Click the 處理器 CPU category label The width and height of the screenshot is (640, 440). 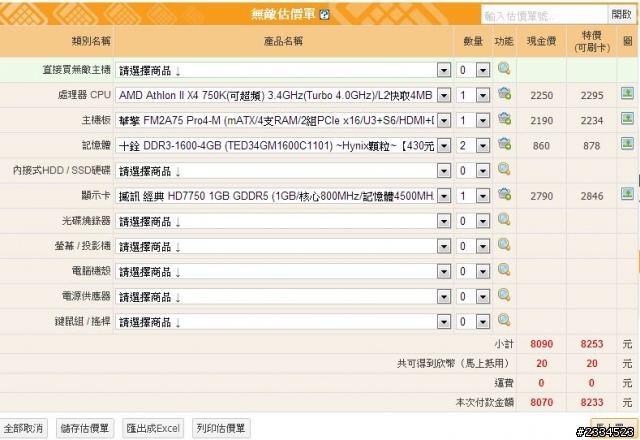pos(84,95)
